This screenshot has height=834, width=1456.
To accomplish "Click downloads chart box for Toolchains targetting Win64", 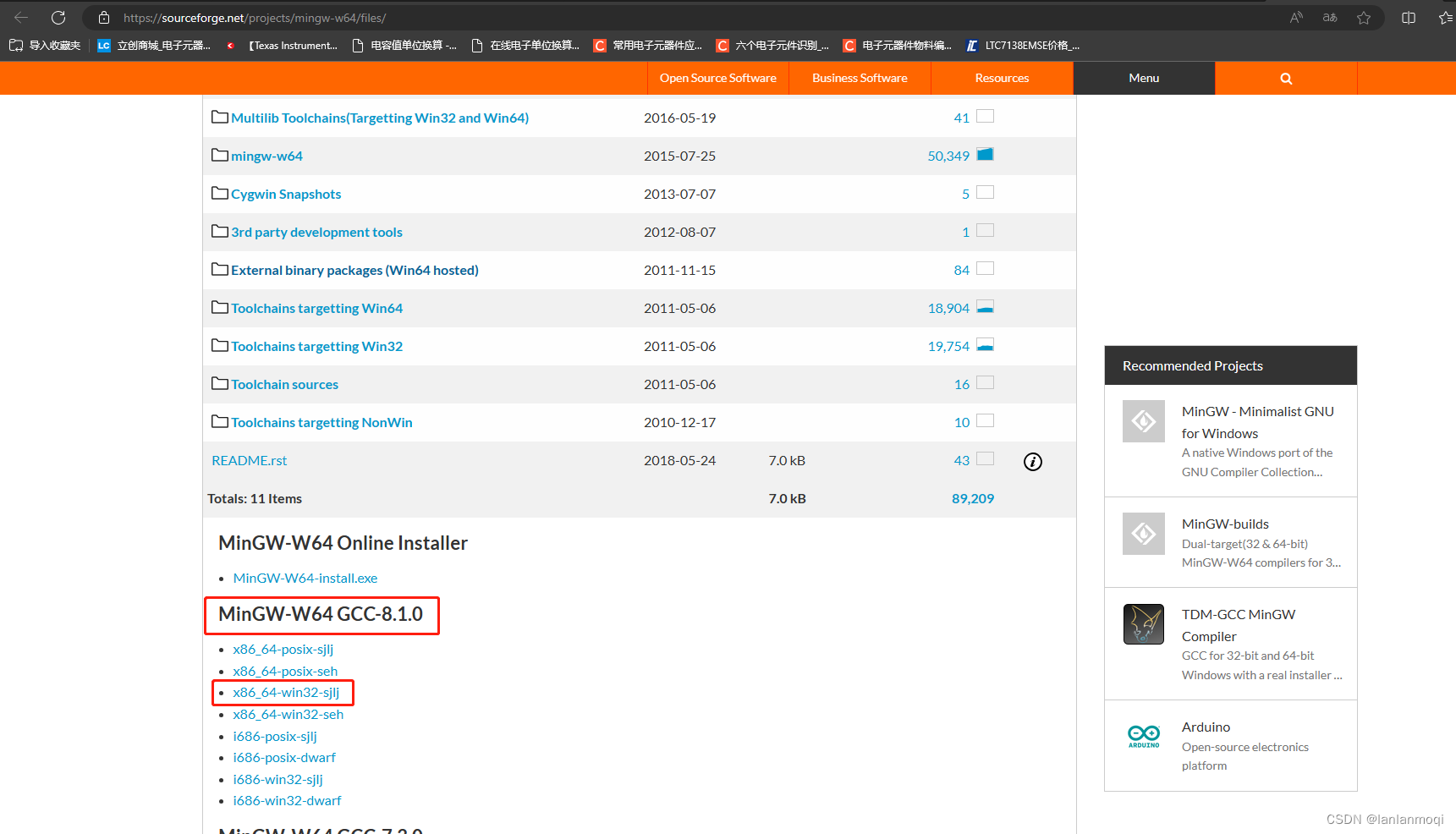I will (985, 306).
